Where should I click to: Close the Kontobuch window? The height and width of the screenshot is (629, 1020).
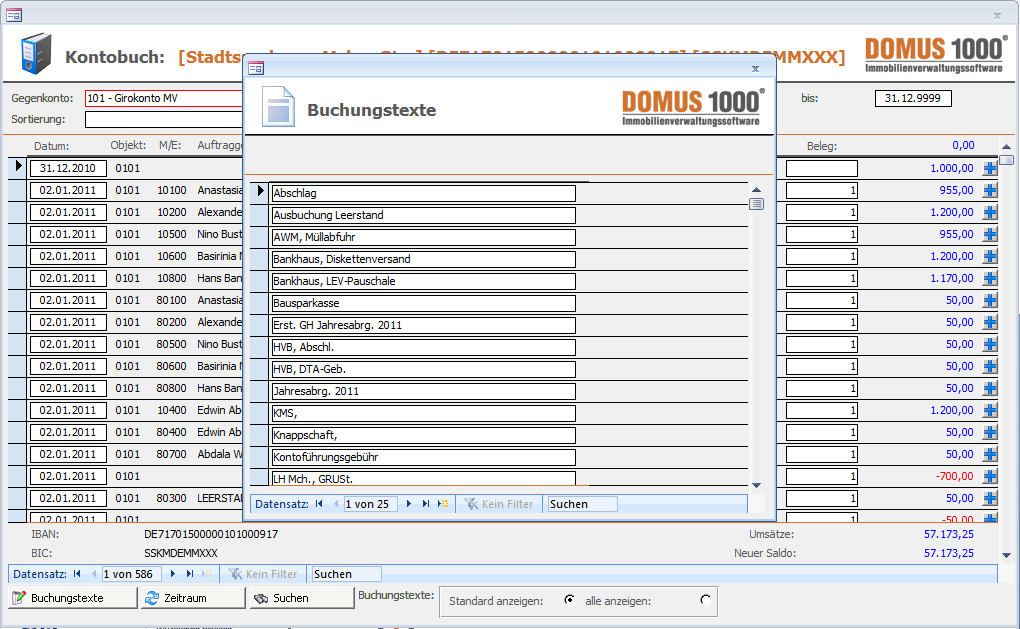[997, 16]
